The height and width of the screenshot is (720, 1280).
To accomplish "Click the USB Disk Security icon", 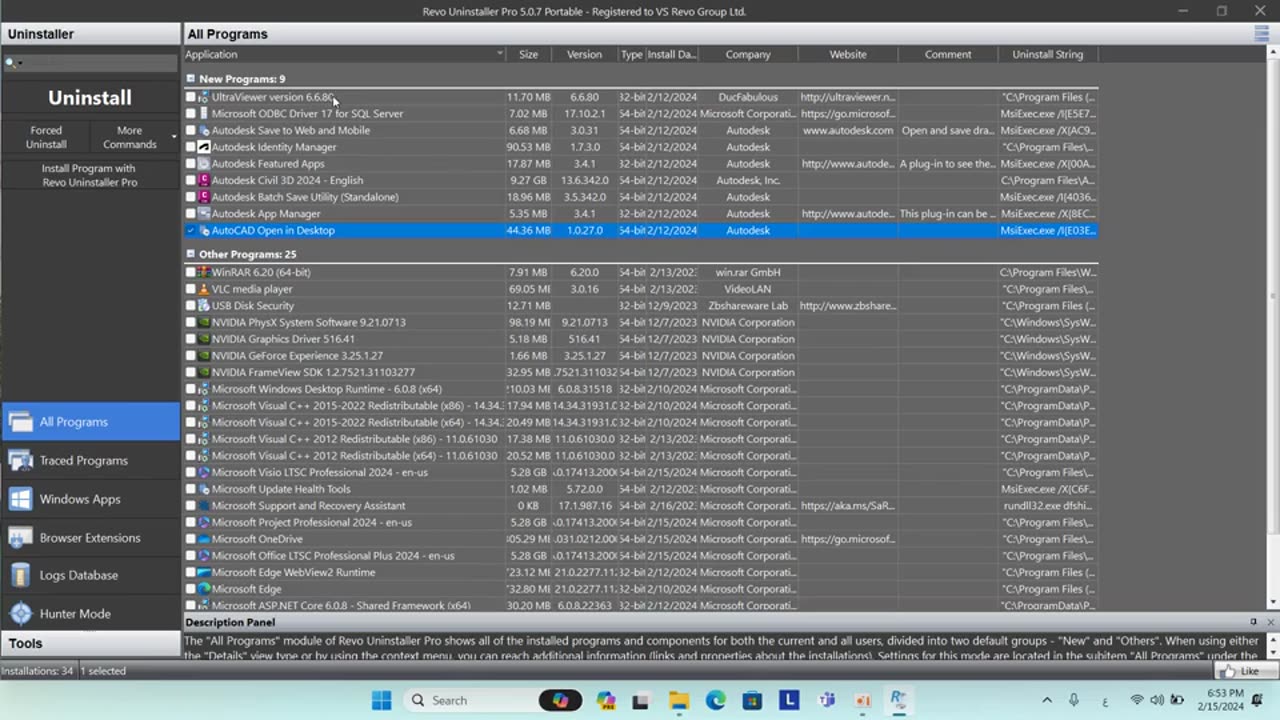I will point(204,306).
